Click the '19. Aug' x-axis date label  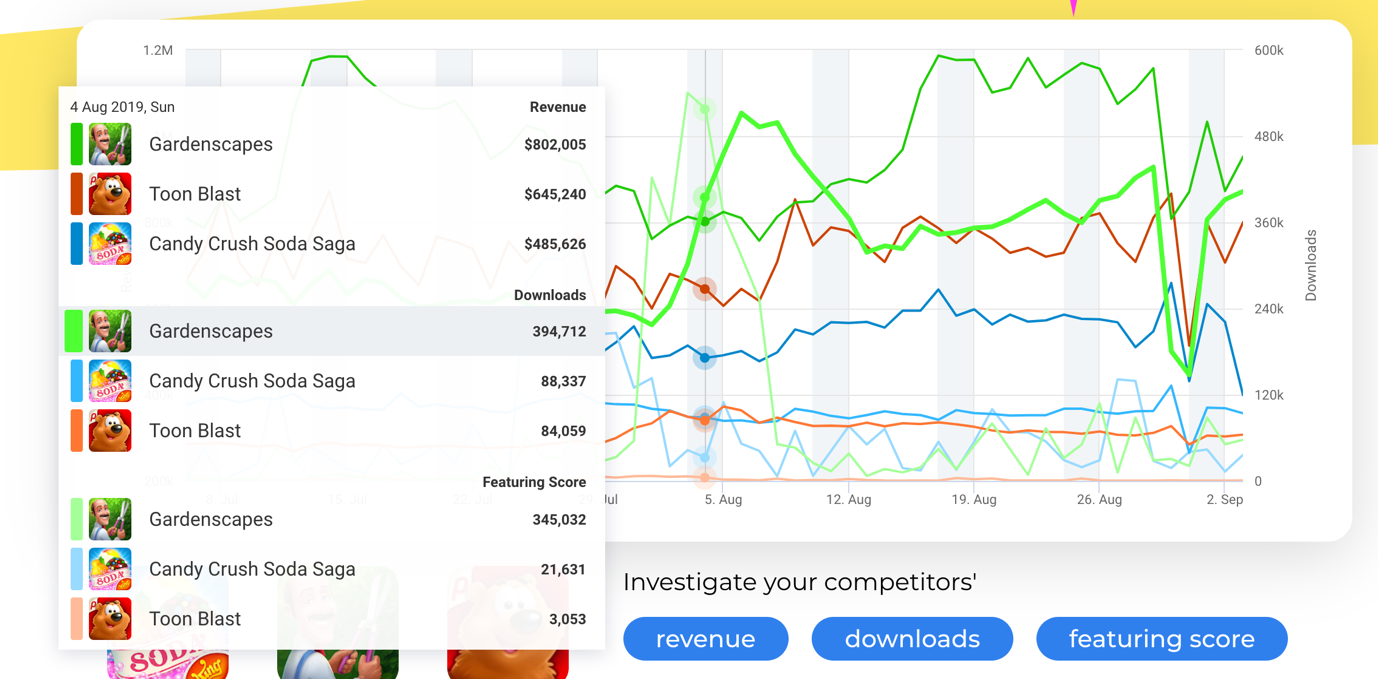pos(974,500)
